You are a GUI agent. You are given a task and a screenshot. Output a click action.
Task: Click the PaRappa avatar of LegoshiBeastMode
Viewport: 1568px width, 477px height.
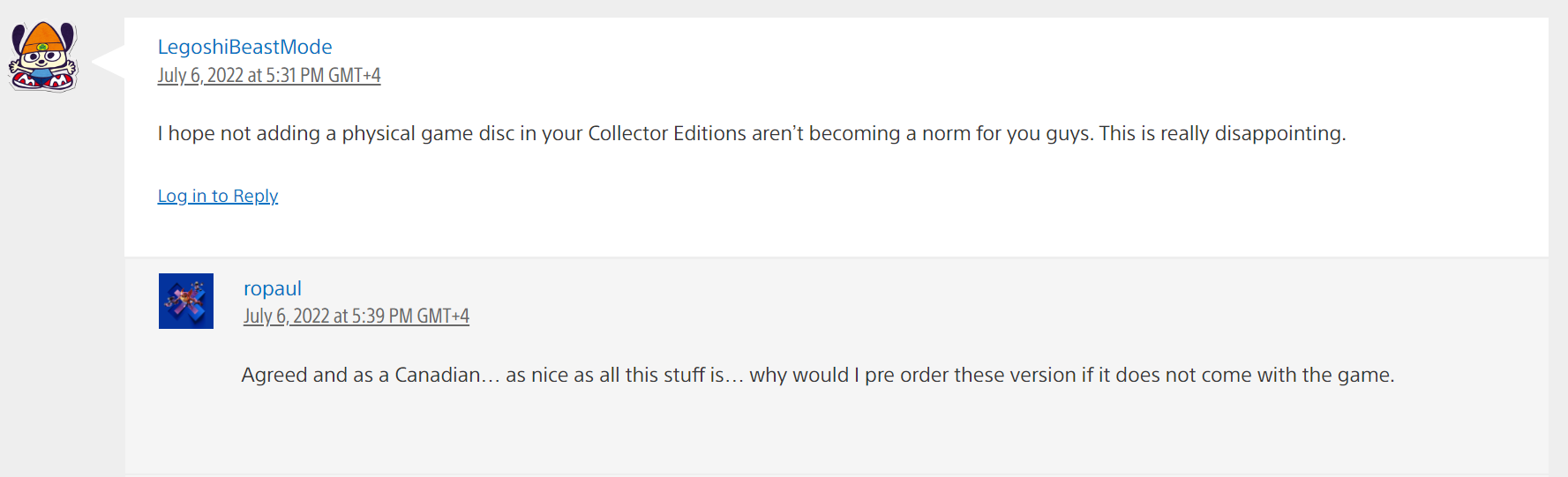43,56
